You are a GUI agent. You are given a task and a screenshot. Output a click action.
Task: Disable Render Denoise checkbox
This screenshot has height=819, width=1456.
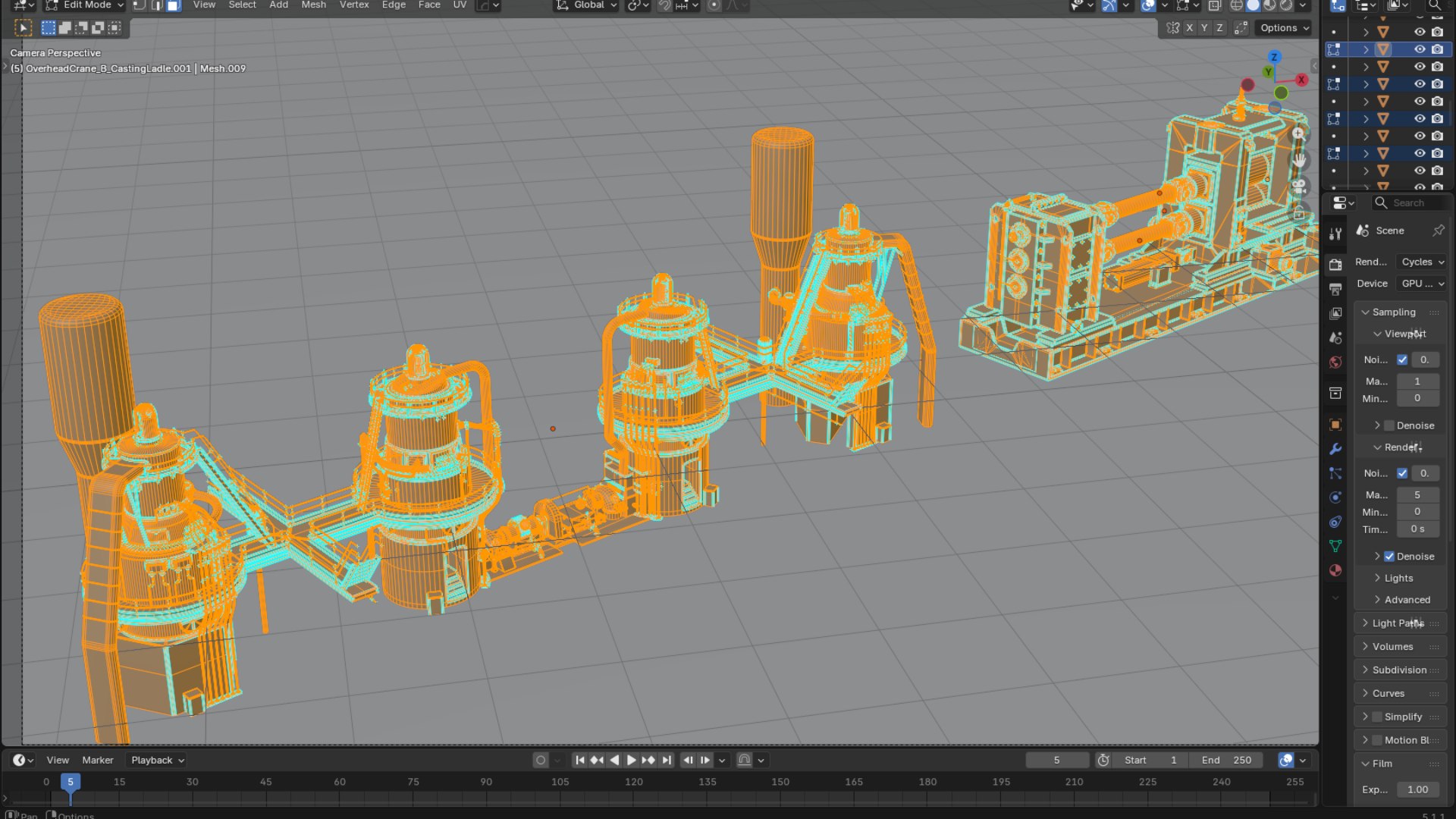point(1389,557)
